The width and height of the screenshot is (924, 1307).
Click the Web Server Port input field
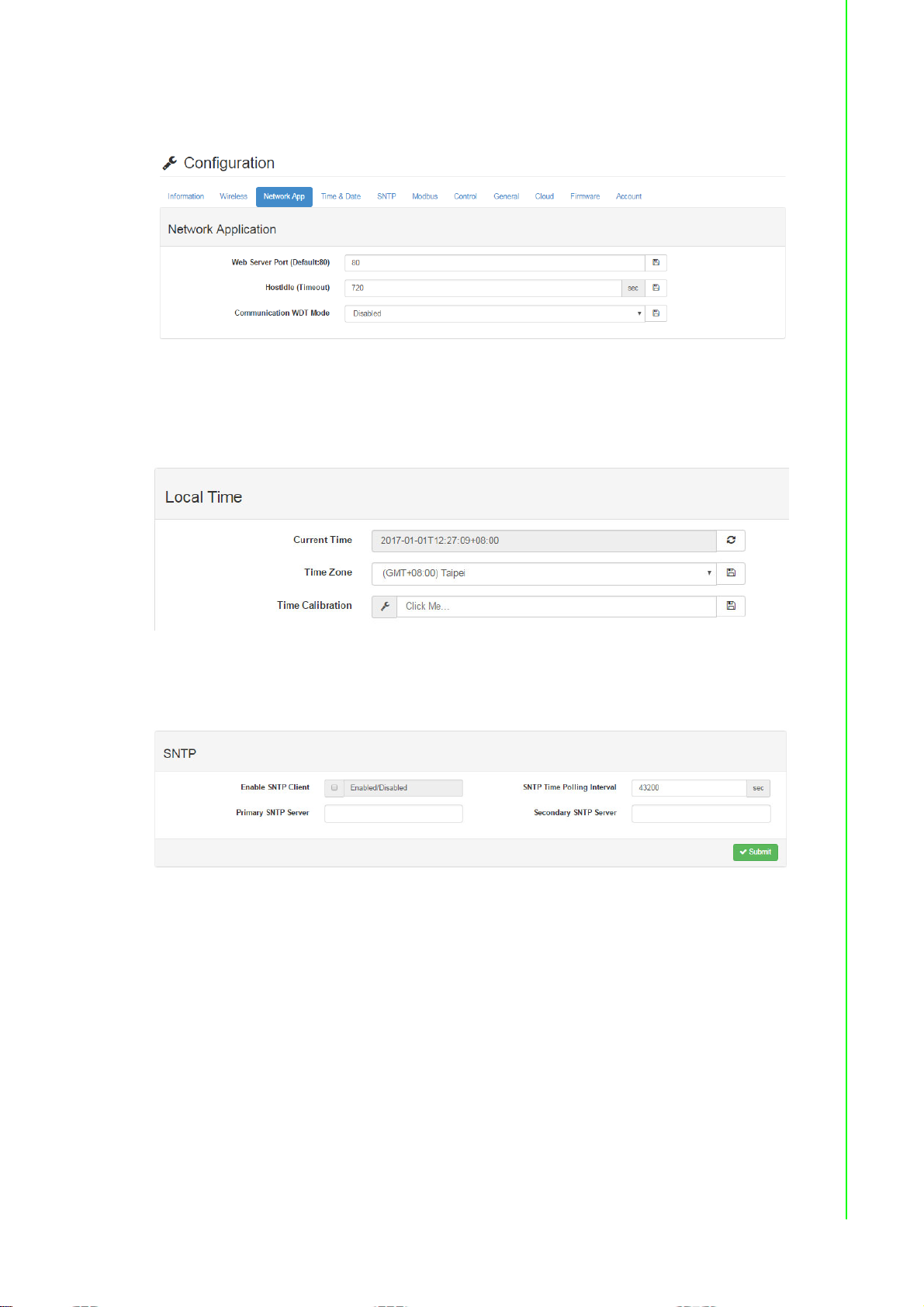click(495, 263)
